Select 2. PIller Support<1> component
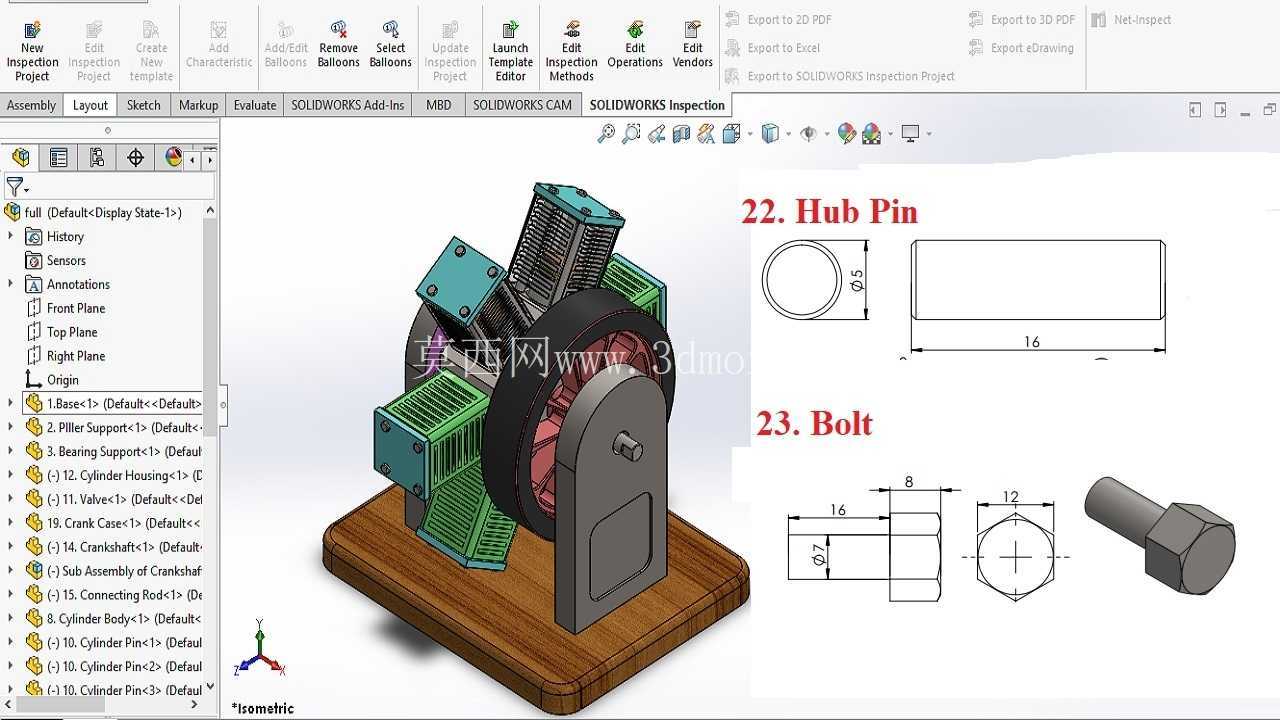The height and width of the screenshot is (720, 1280). [x=113, y=427]
